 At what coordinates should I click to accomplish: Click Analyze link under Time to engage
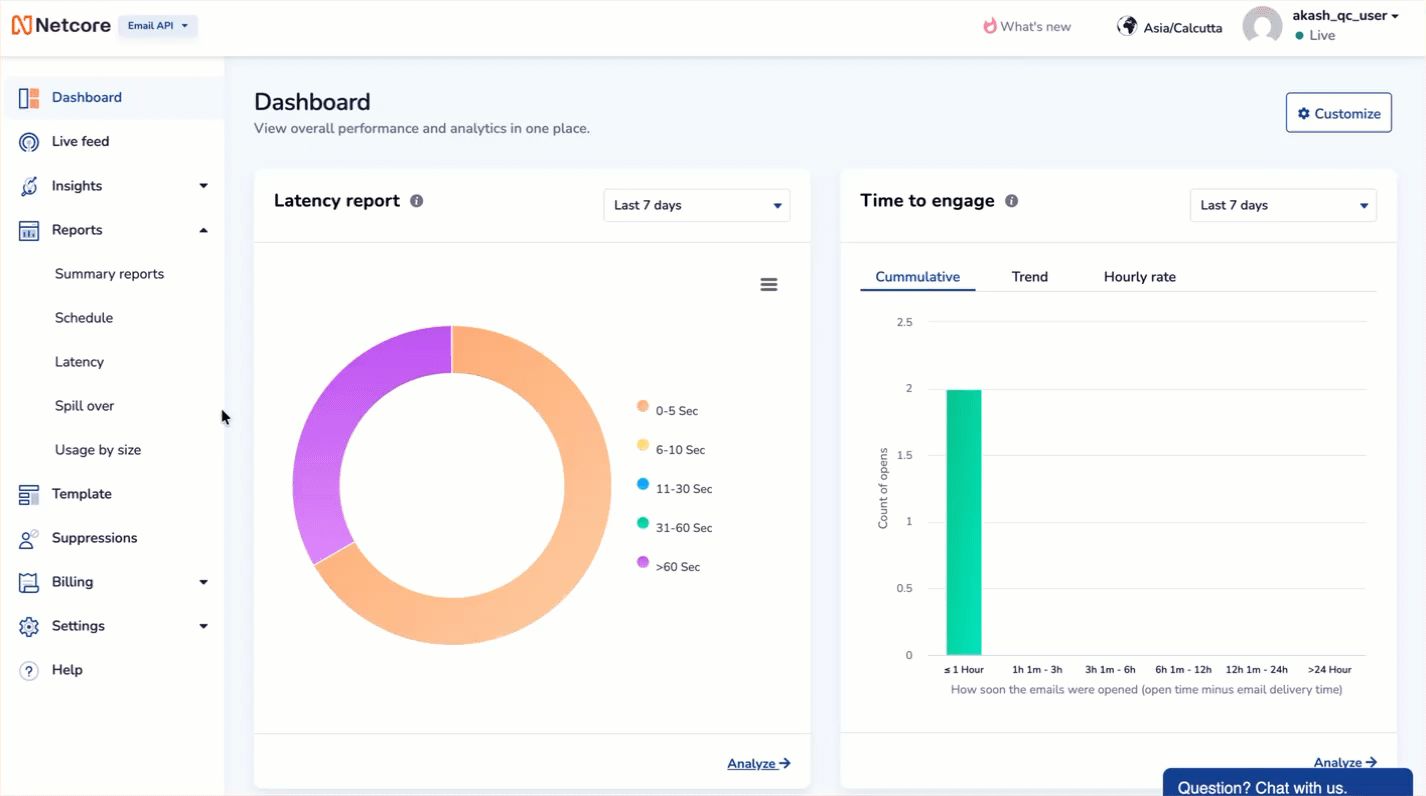[x=1345, y=763]
